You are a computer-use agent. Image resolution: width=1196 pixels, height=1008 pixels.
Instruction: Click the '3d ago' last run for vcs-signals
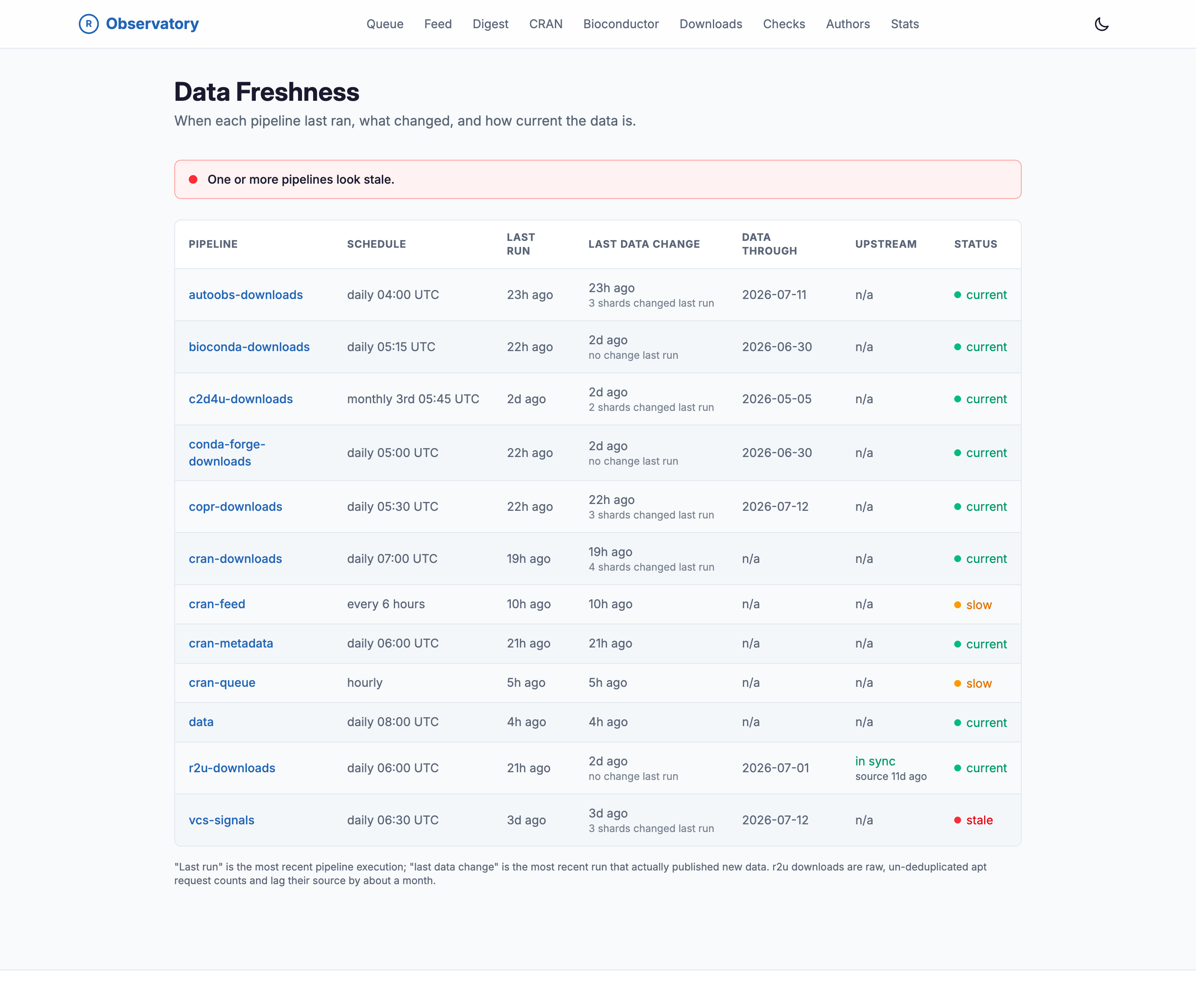526,820
